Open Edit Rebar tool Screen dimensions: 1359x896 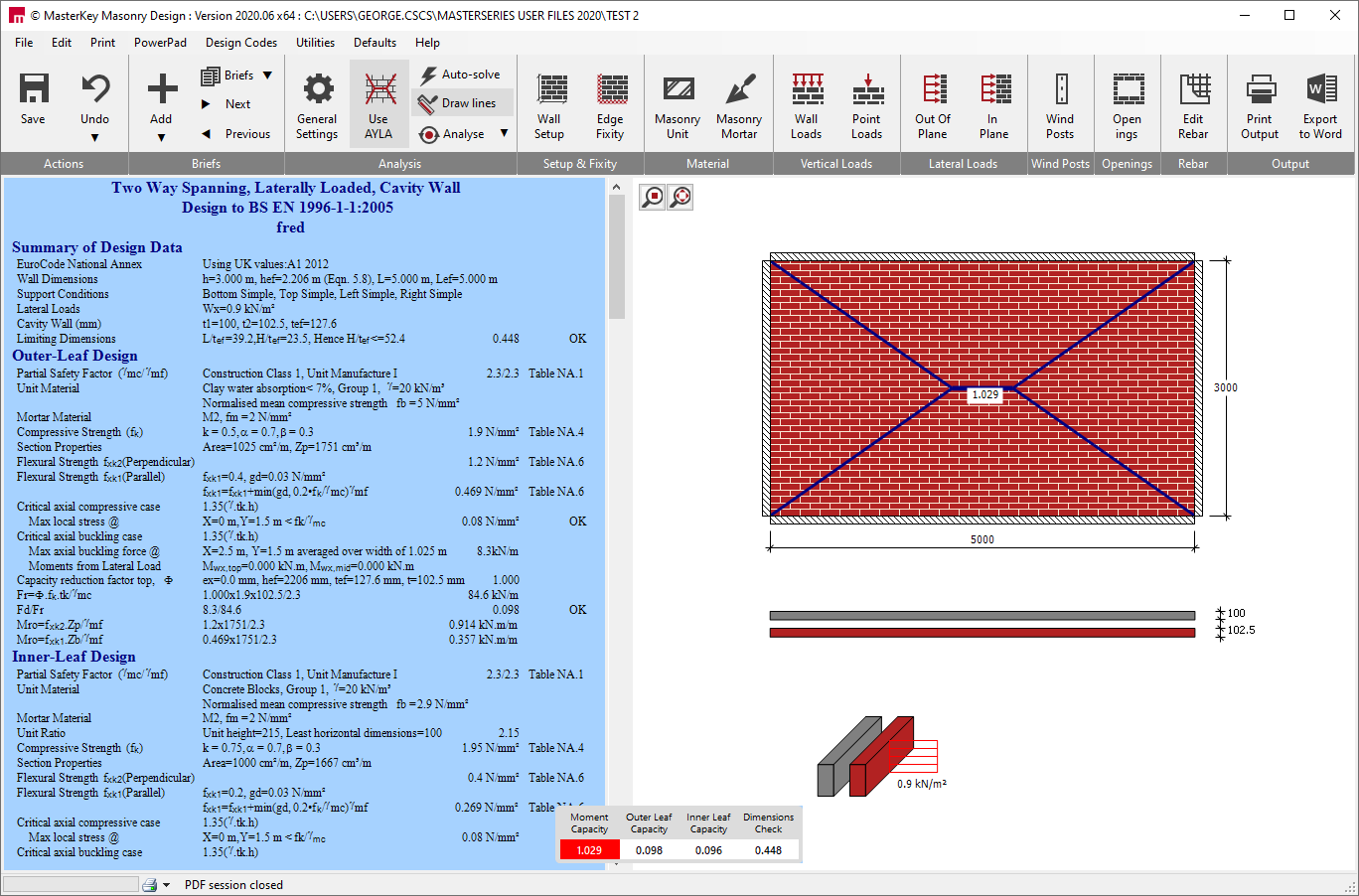click(x=1194, y=105)
